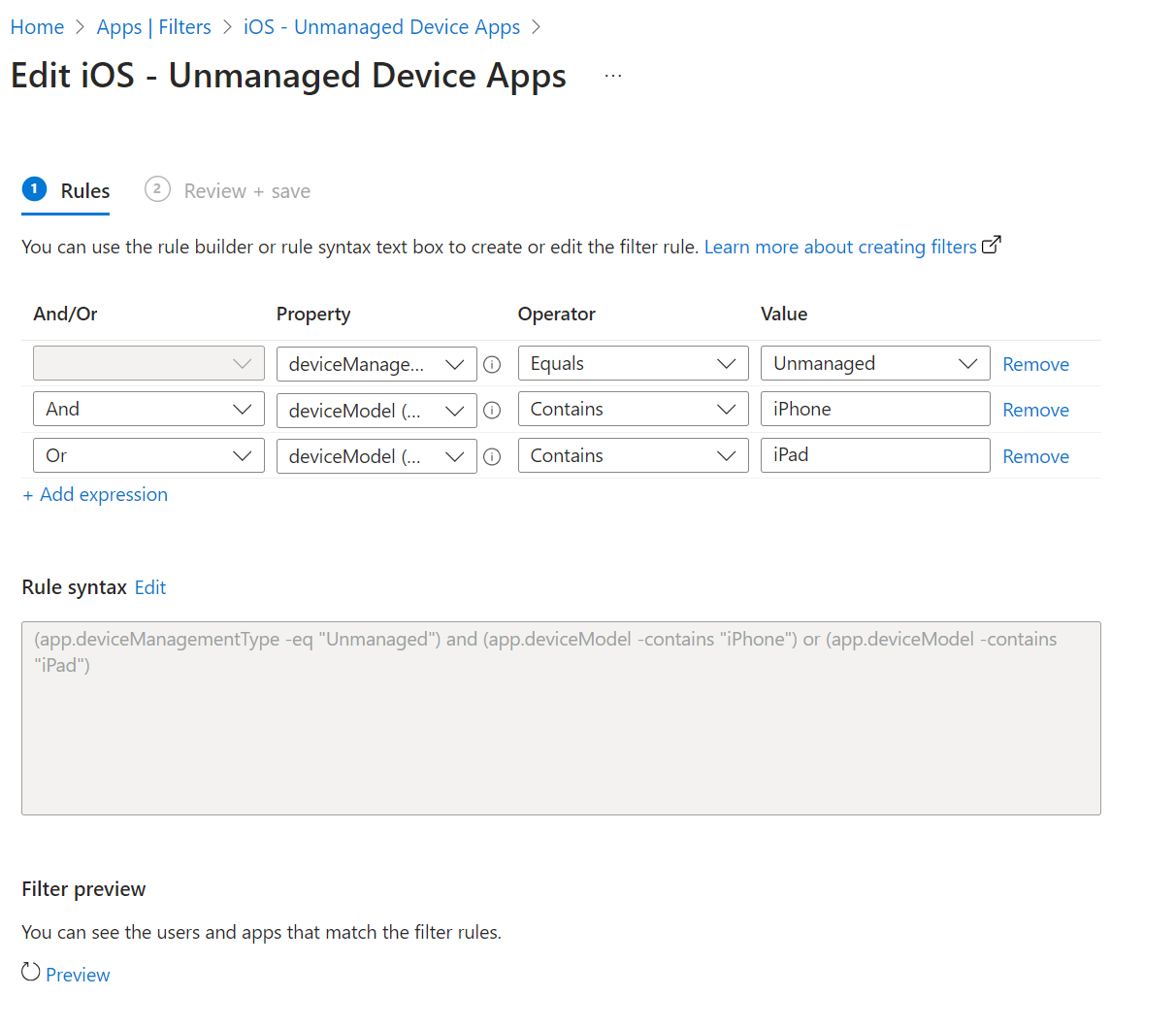1176x1029 pixels.
Task: Click inside the iPhone value text field
Action: tap(873, 409)
